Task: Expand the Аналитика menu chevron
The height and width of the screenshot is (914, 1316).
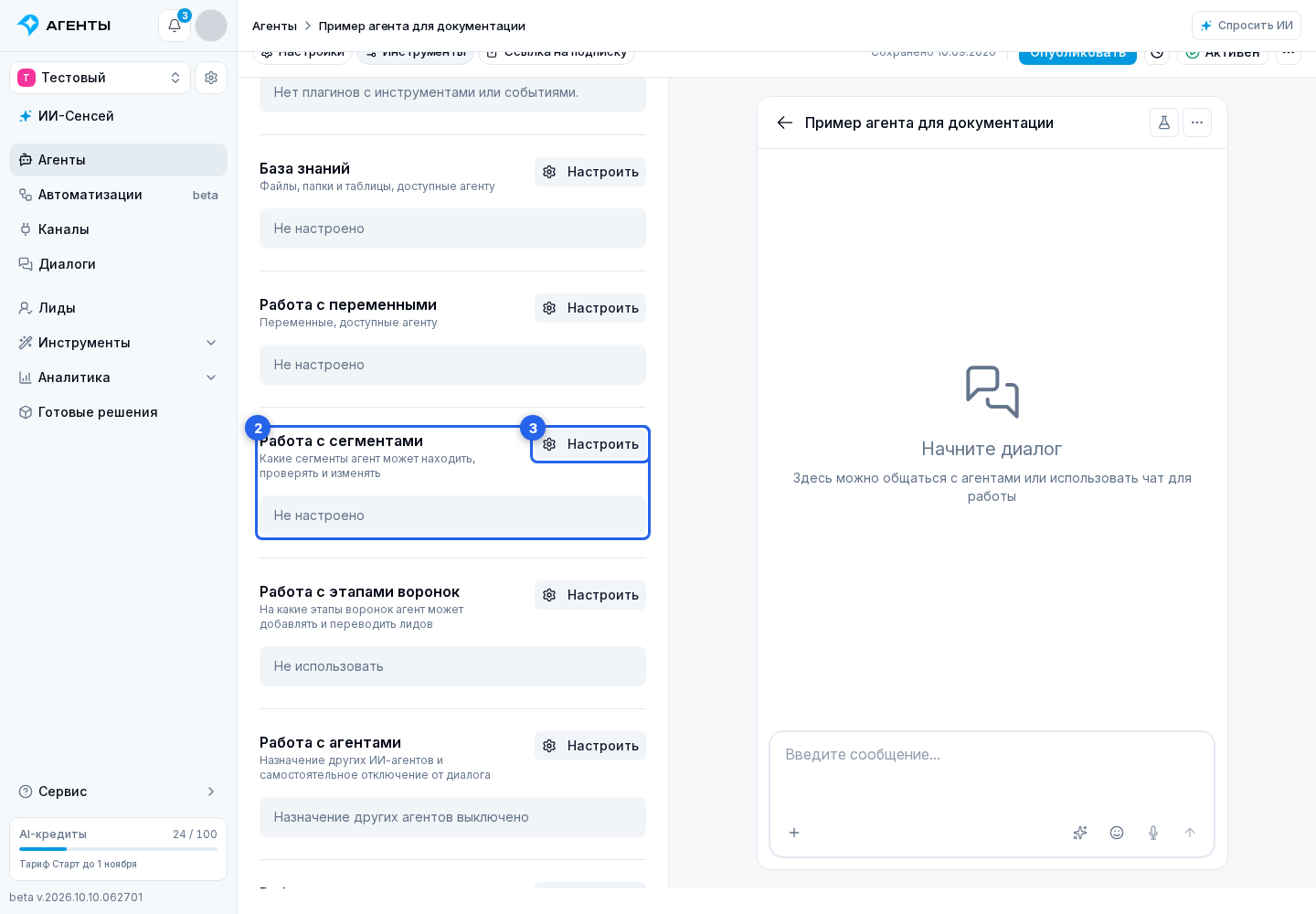Action: click(x=211, y=377)
